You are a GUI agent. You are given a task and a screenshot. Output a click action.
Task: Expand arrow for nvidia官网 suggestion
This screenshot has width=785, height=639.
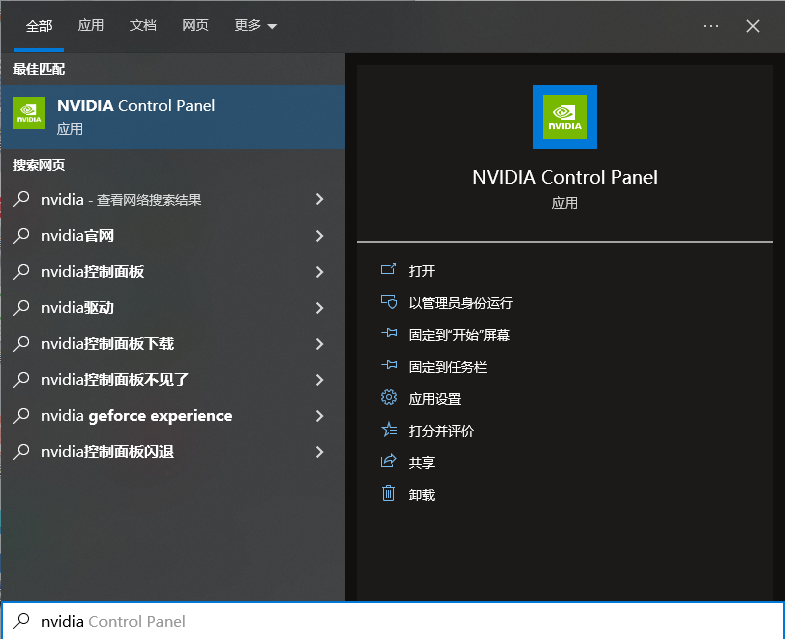coord(320,235)
